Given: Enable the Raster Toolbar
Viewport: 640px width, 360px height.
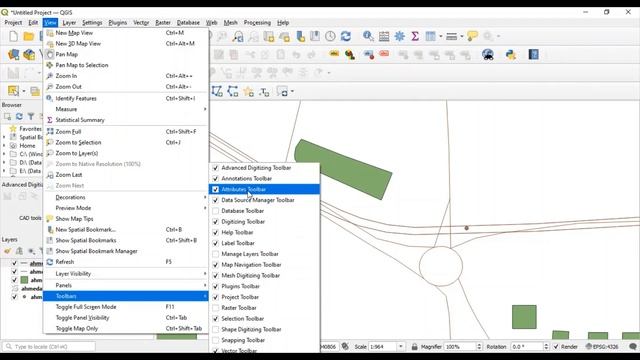Looking at the screenshot, I should coord(216,308).
